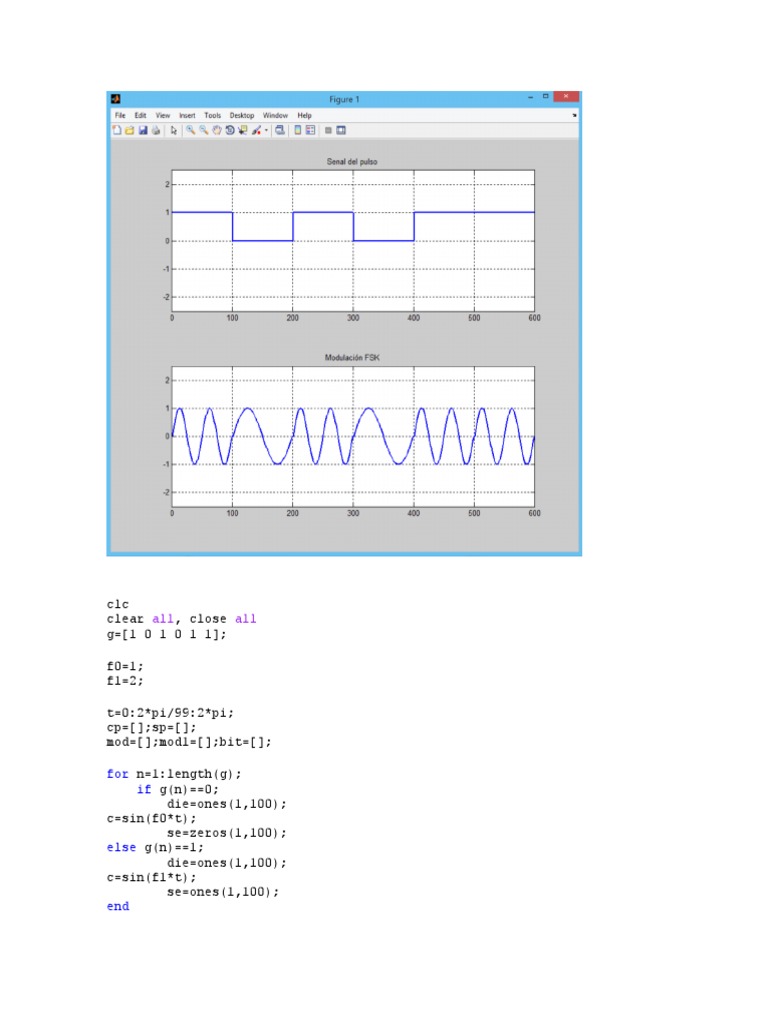This screenshot has height=1024, width=768.
Task: Select the Edit Plot arrow tool
Action: pyautogui.click(x=174, y=130)
